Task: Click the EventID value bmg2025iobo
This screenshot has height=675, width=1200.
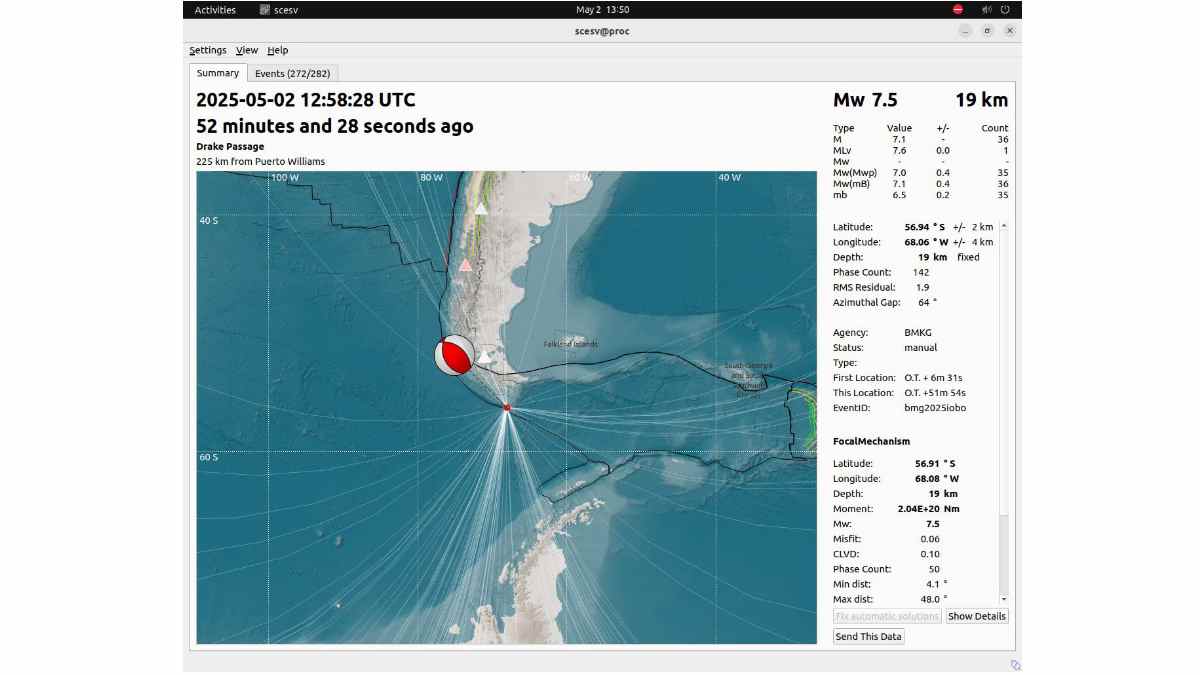Action: 935,407
